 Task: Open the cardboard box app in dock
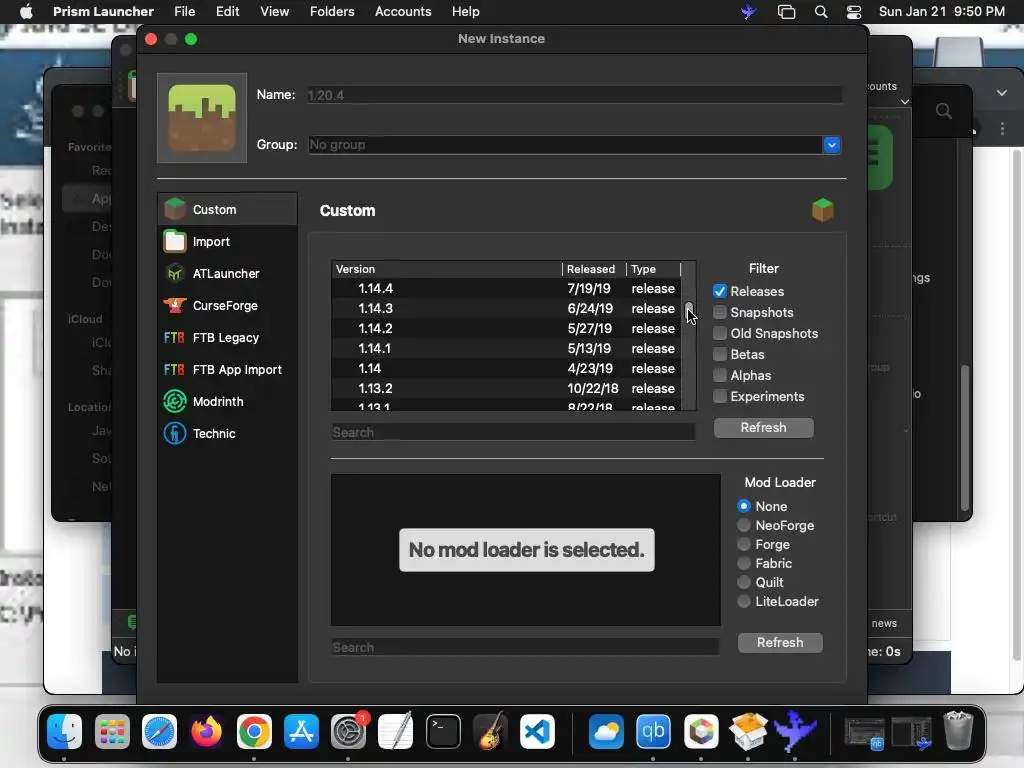click(748, 731)
